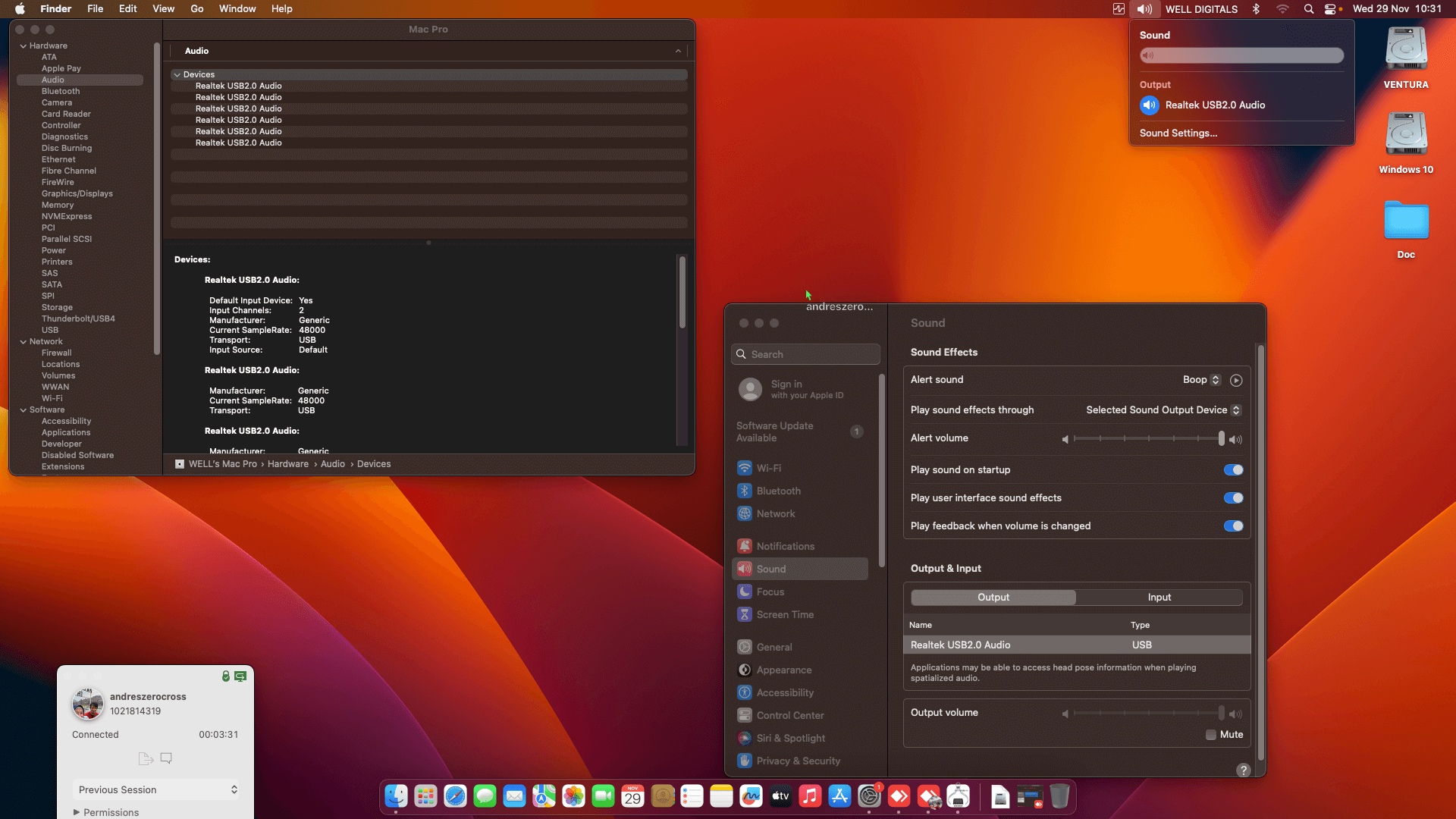1456x819 pixels.
Task: Select the Windows 10 drive icon
Action: 1406,134
